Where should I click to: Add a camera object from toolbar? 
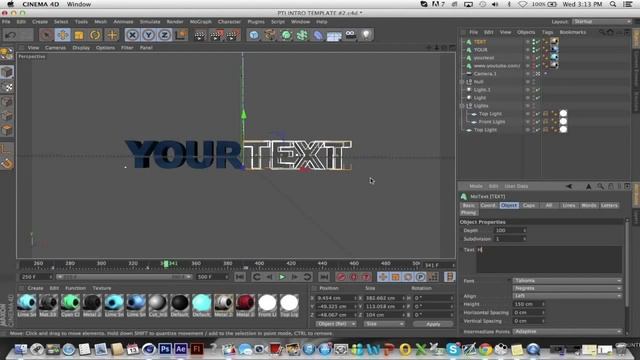coord(350,36)
